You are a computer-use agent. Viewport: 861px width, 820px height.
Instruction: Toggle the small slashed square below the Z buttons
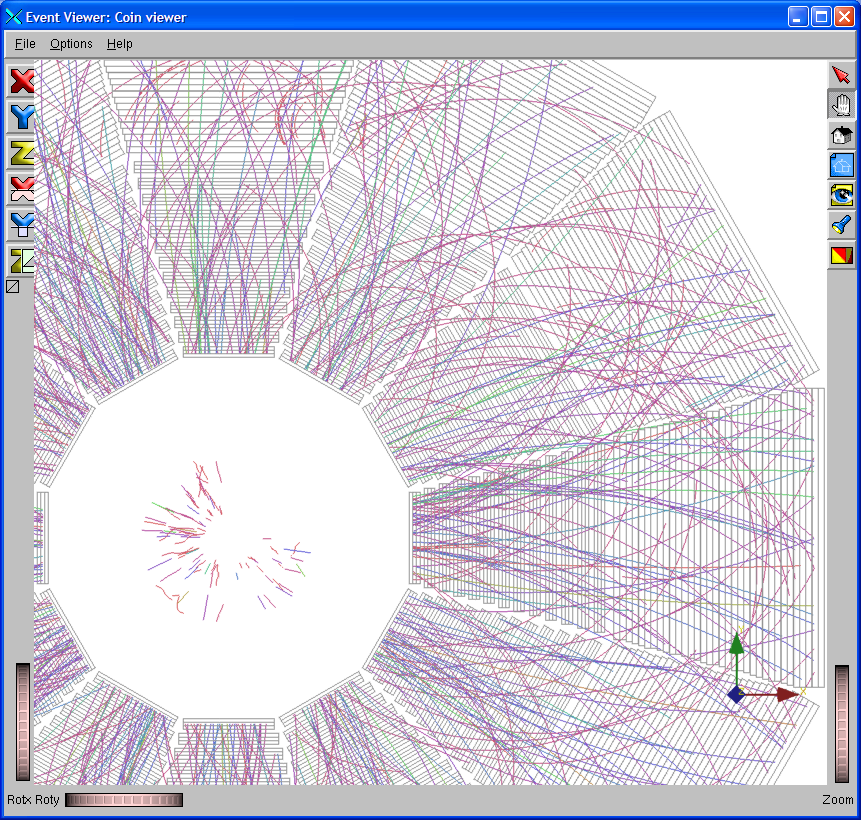(13, 286)
